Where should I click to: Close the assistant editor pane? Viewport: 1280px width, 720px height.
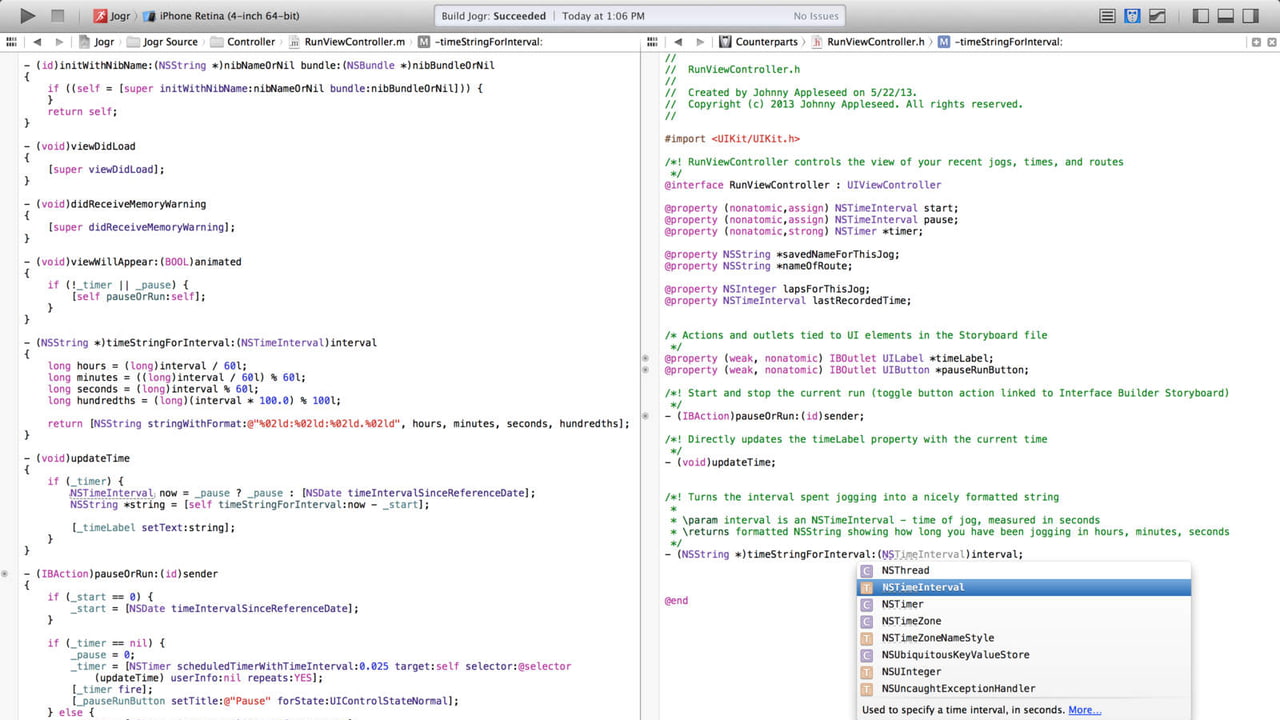1271,42
